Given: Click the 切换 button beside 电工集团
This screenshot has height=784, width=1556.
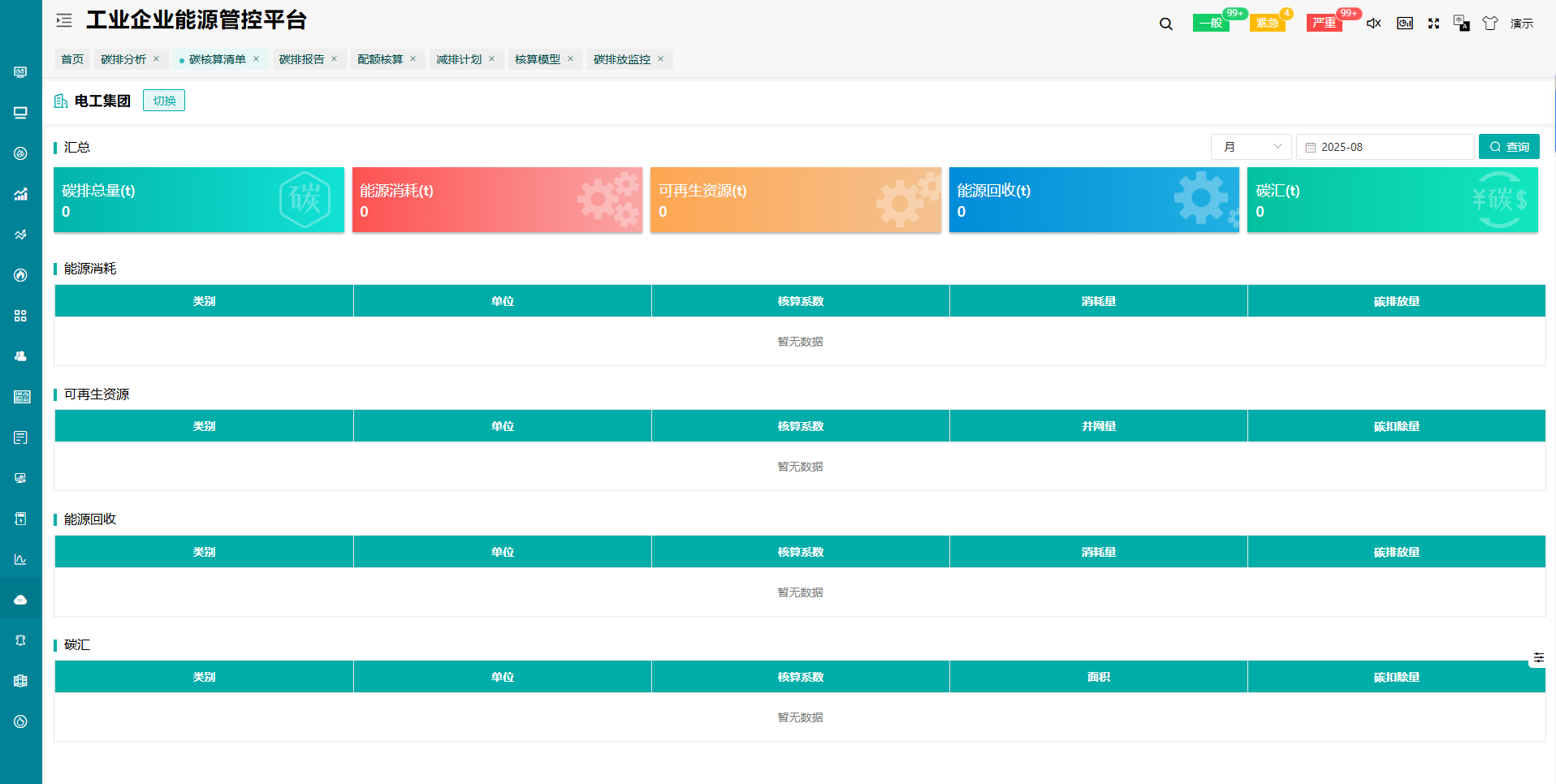Looking at the screenshot, I should click(x=164, y=101).
